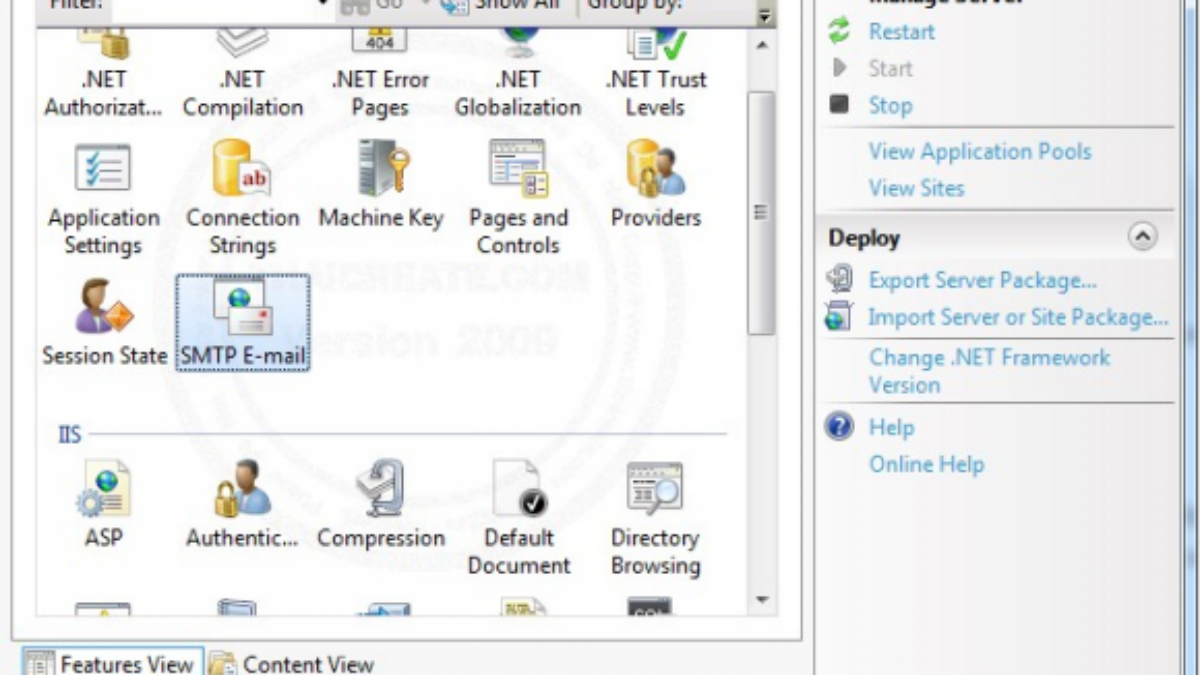This screenshot has height=675, width=1200.
Task: Stop the server
Action: point(889,105)
